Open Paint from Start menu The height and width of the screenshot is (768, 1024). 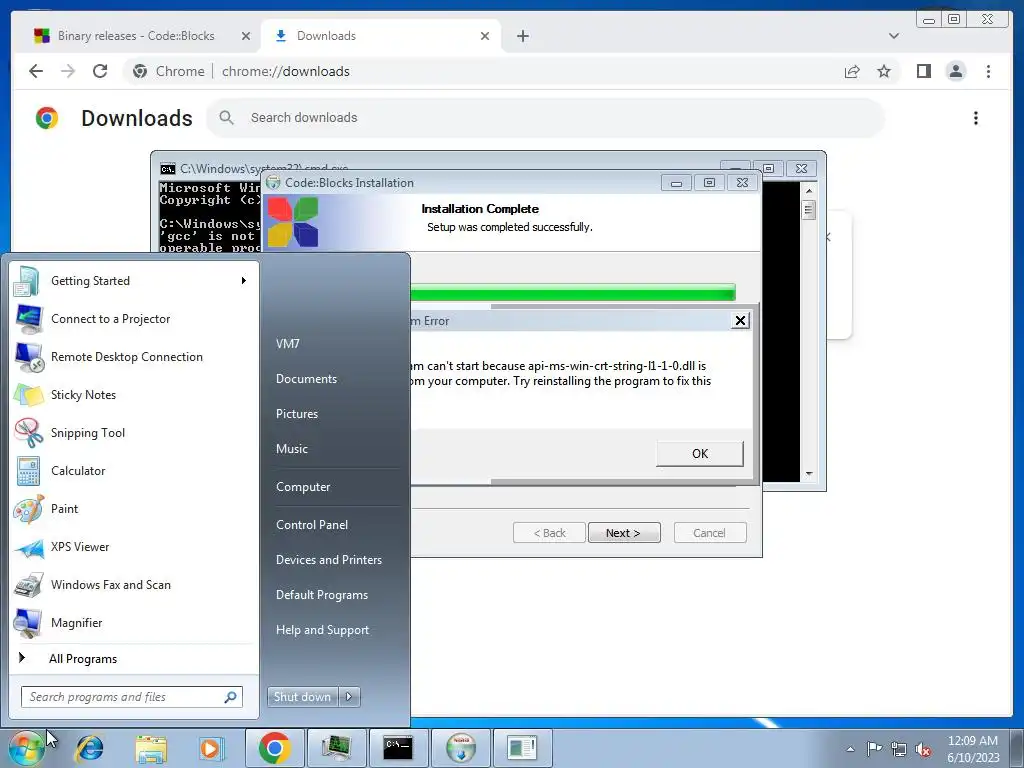tap(133, 509)
